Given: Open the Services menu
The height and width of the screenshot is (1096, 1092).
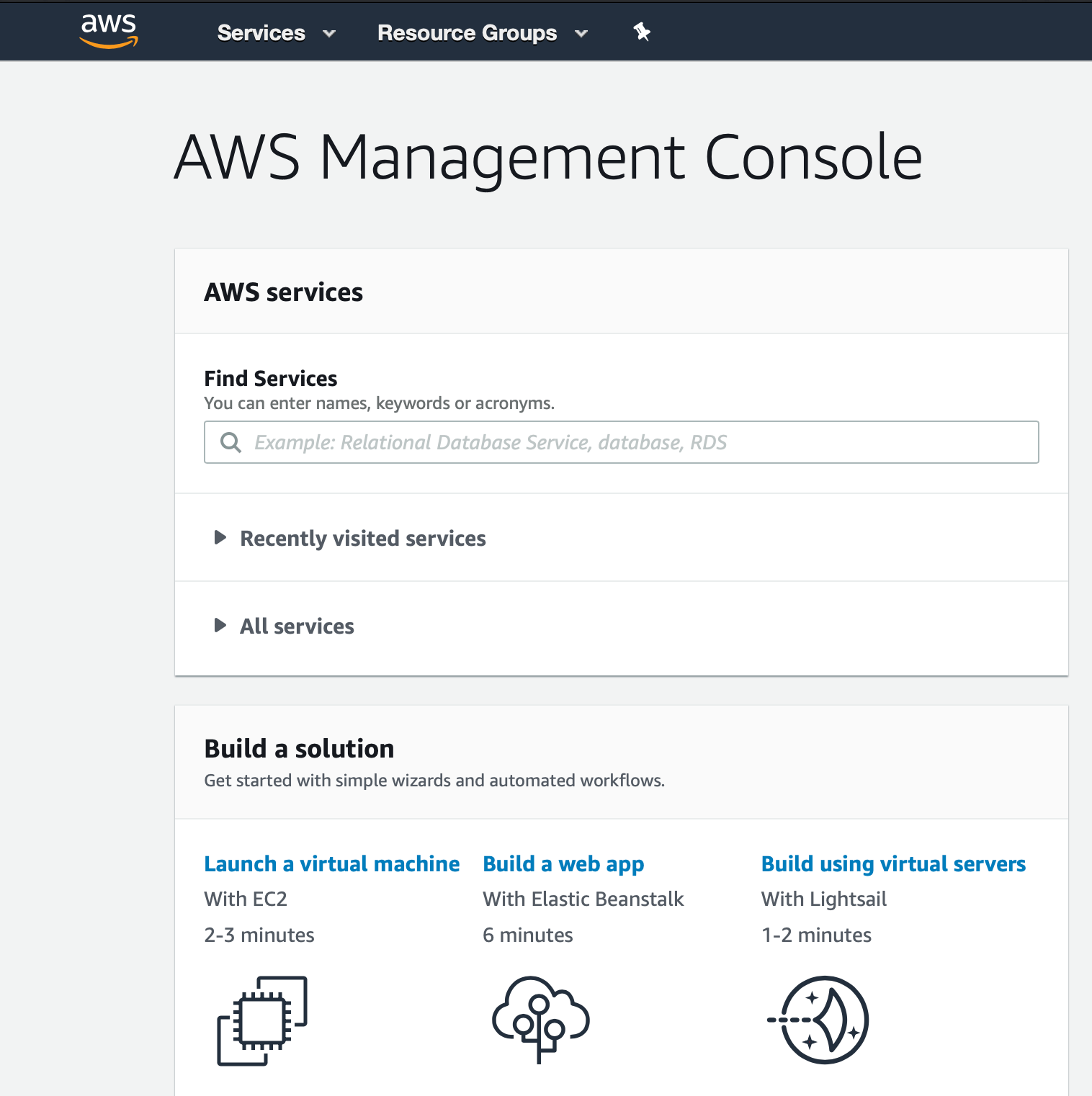Looking at the screenshot, I should (261, 33).
